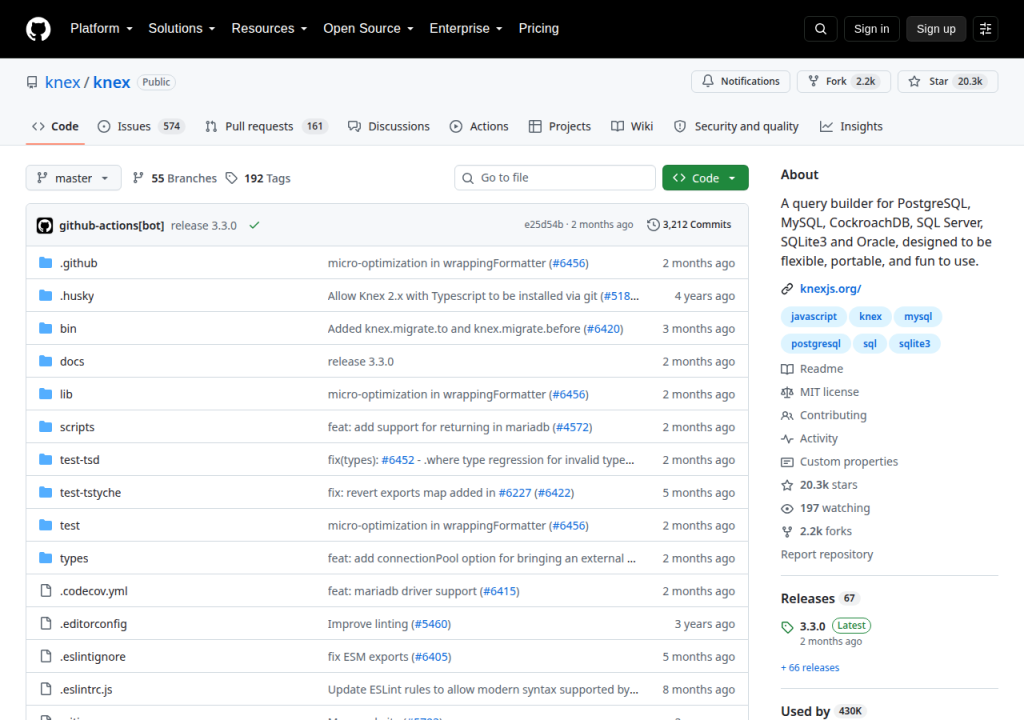The height and width of the screenshot is (720, 1024).
Task: Select the javascript topic tag
Action: pos(814,317)
